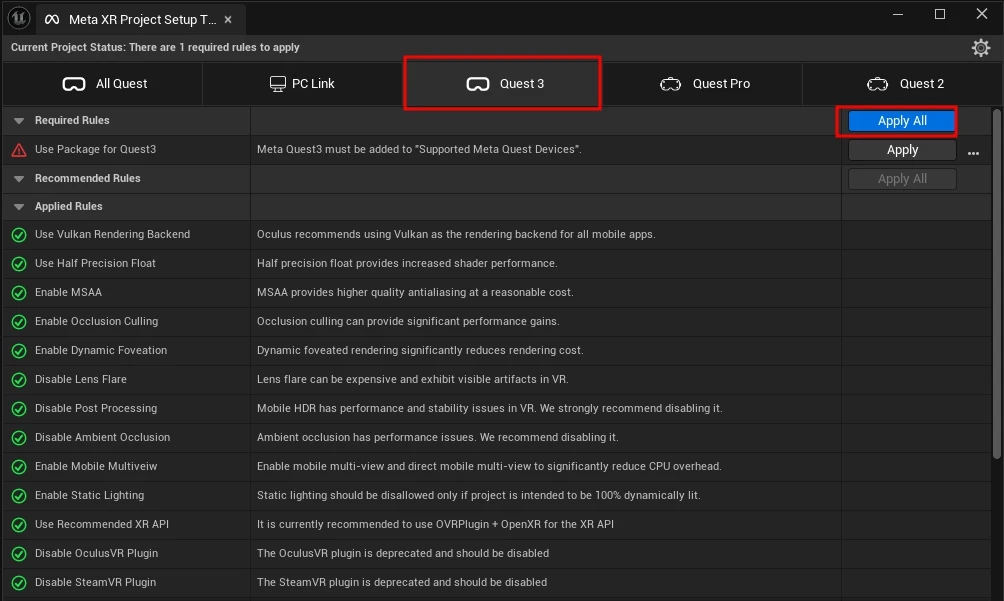Image resolution: width=1004 pixels, height=601 pixels.
Task: Select the 'Disable SteamVR Plugin' rule name
Action: point(95,582)
